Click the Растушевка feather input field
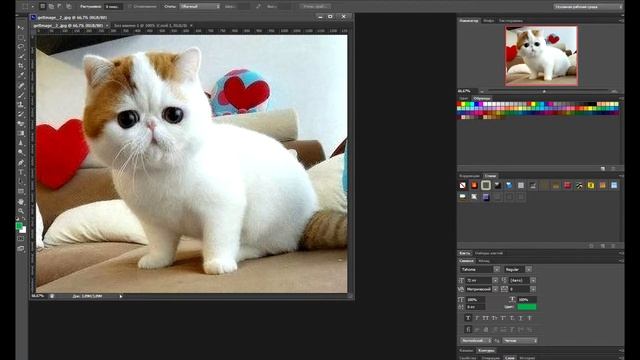Viewport: 640px width, 360px height. 113,7
